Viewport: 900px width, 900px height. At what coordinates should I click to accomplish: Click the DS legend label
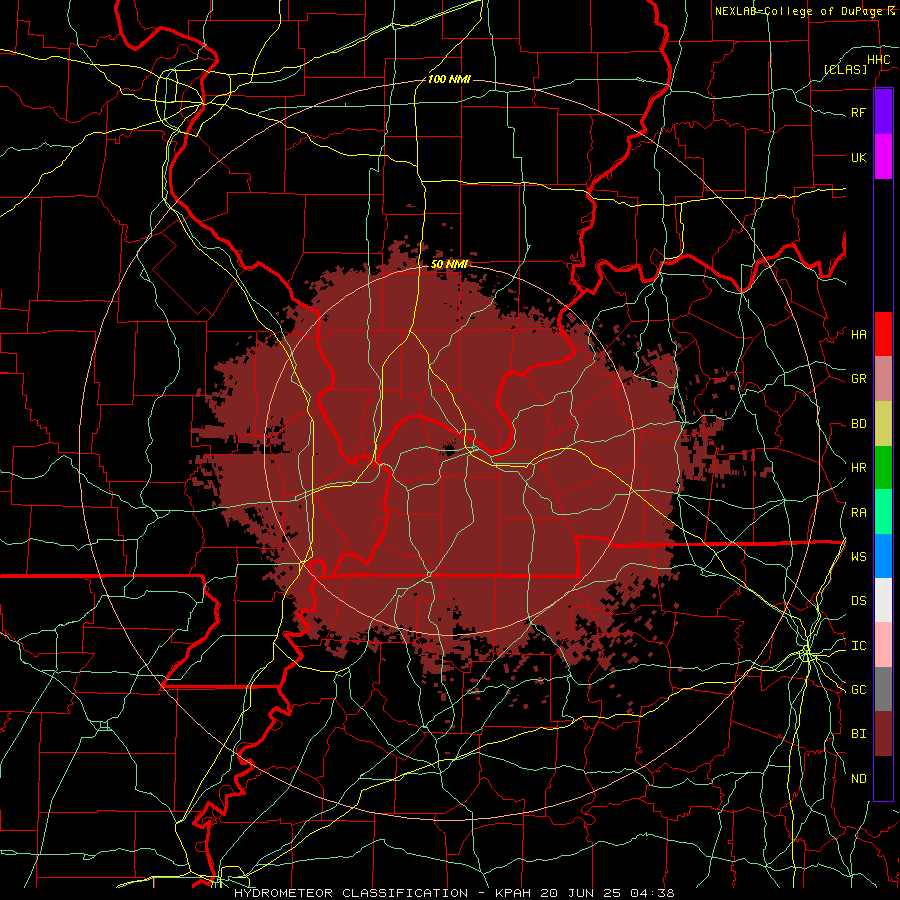point(858,601)
